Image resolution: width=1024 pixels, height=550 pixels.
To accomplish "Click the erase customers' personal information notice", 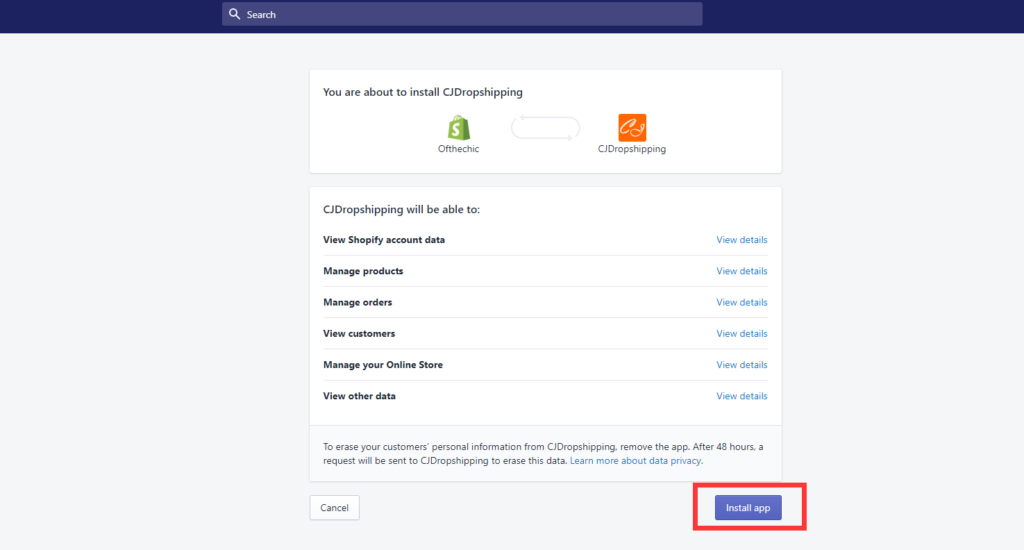I will (543, 453).
